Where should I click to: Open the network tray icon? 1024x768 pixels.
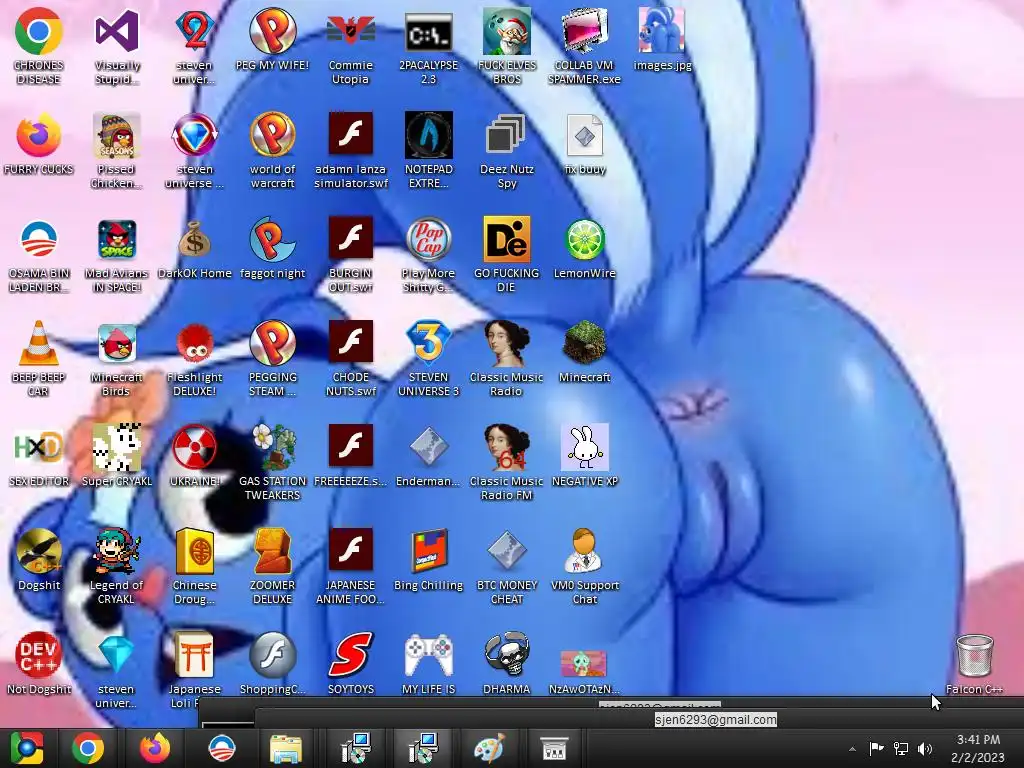tap(901, 748)
